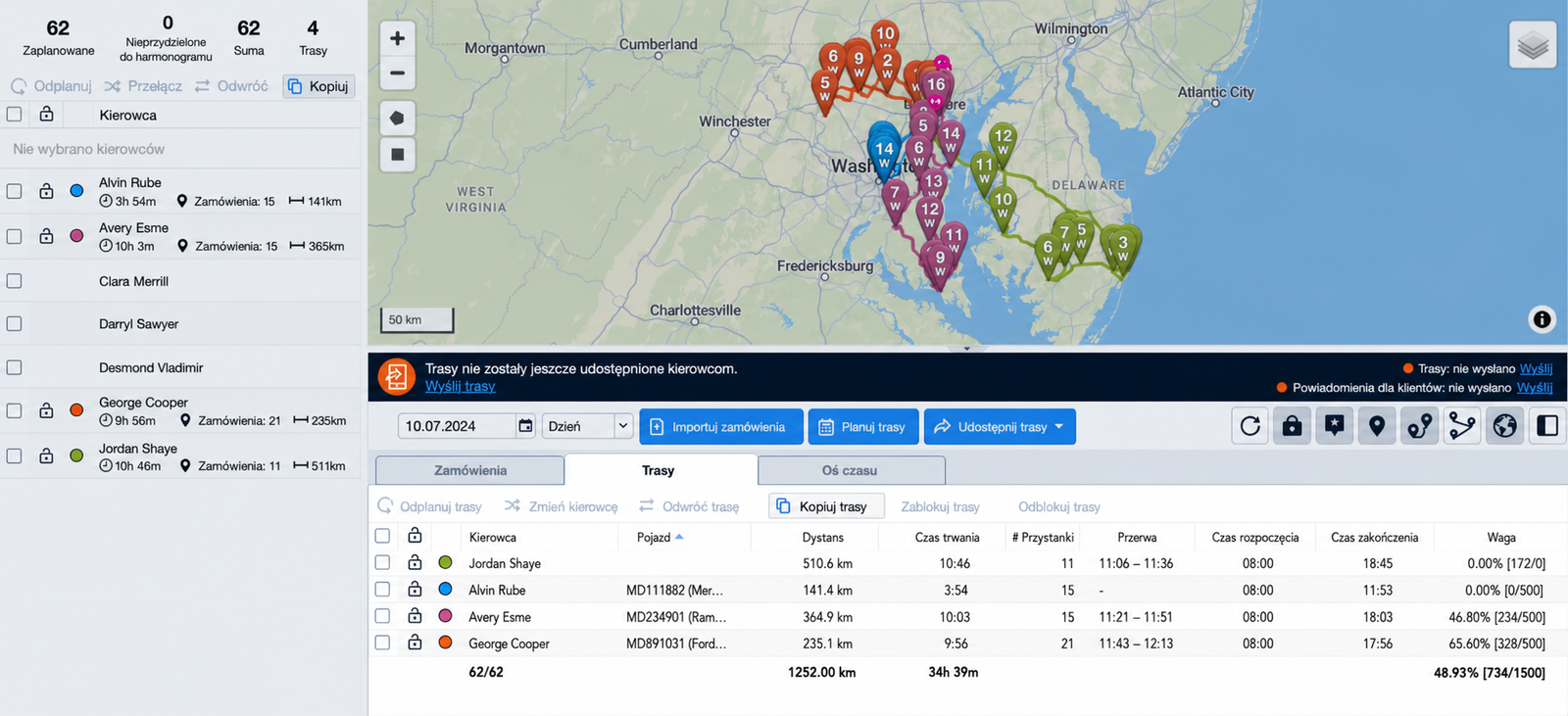Click the orange routes-not-shared banner icon

pyautogui.click(x=396, y=377)
